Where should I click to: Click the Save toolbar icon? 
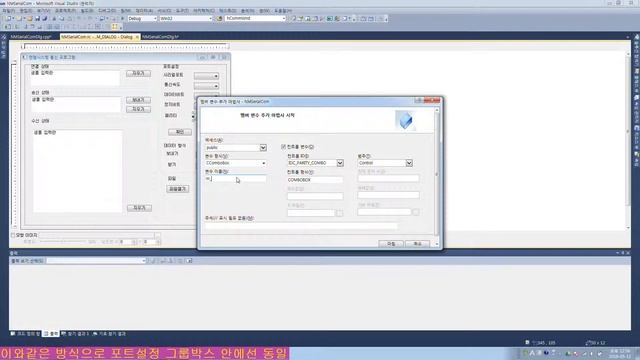coord(38,18)
